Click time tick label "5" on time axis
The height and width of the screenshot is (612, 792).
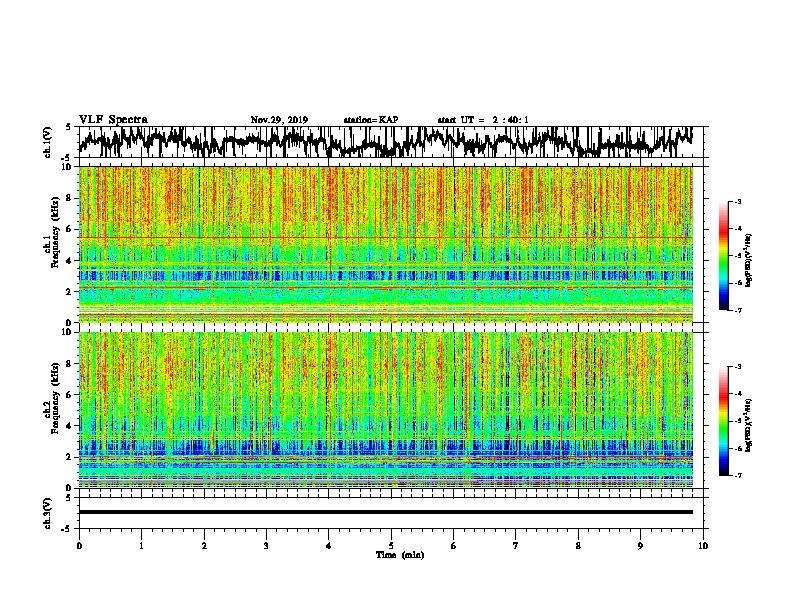pyautogui.click(x=391, y=546)
